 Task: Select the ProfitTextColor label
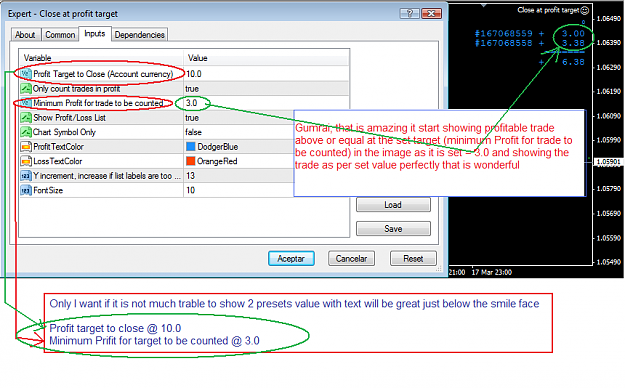[x=59, y=147]
